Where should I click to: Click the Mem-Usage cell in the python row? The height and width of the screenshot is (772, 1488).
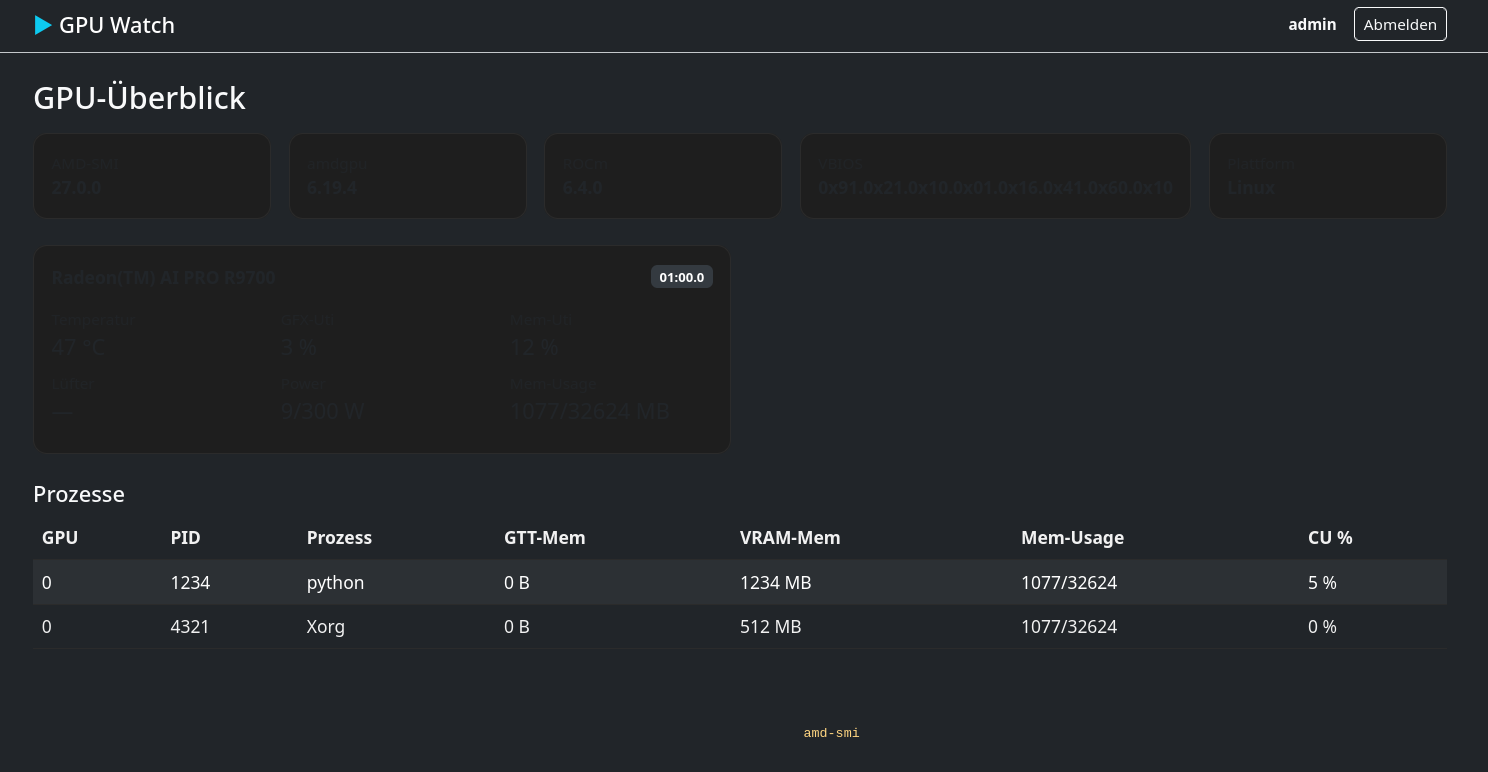(x=1069, y=582)
